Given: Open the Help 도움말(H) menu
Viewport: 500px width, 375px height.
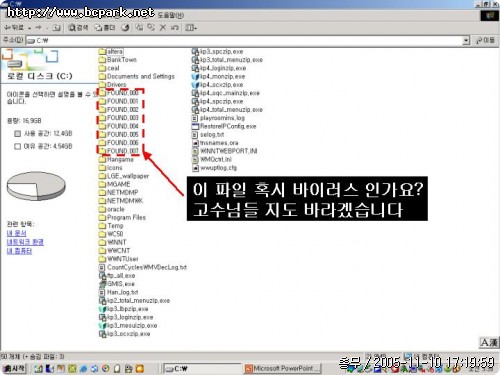Looking at the screenshot, I should (170, 15).
